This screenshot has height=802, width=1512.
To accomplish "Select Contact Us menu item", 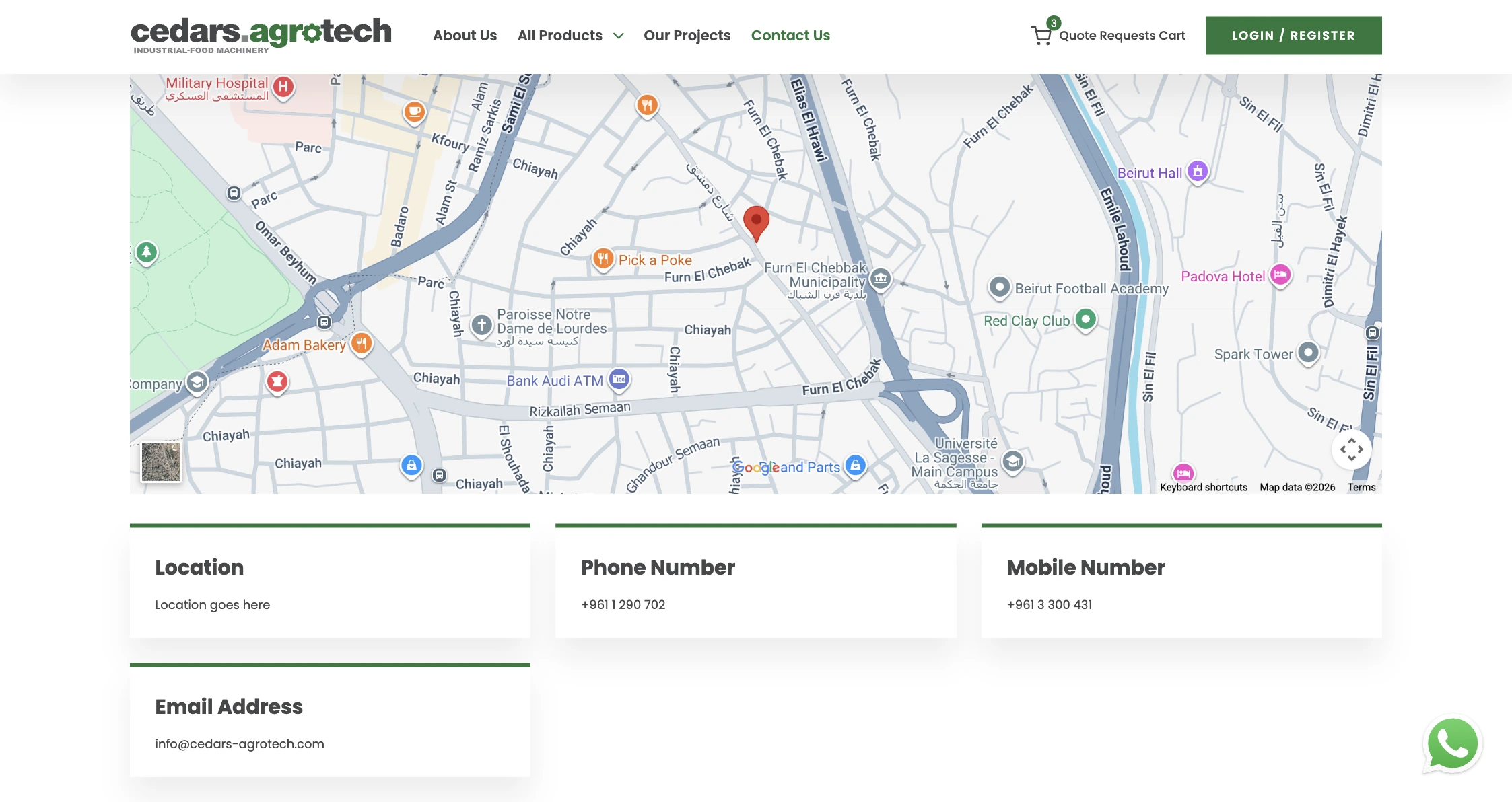I will [790, 36].
